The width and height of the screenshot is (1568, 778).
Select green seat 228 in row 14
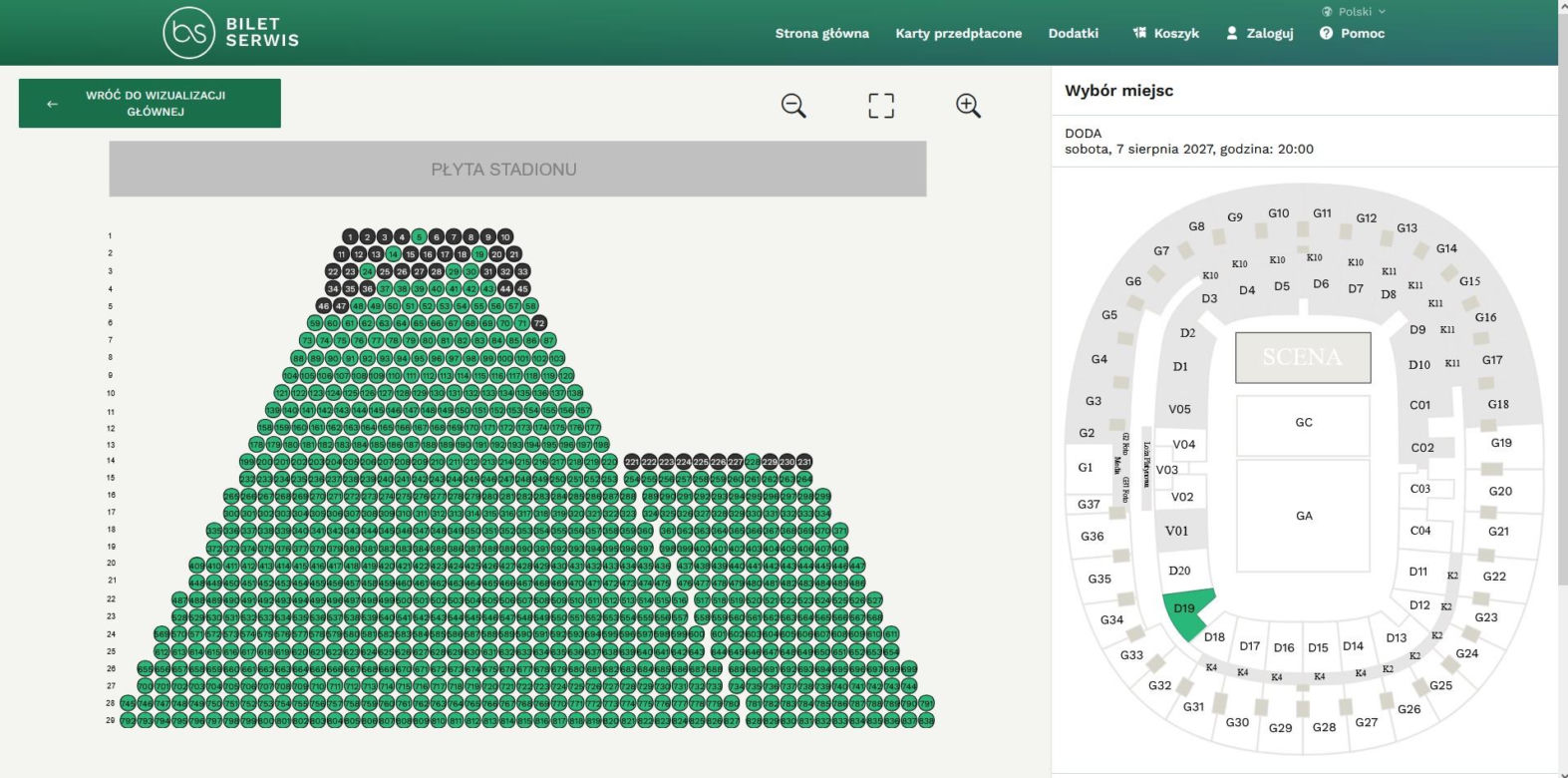(753, 462)
